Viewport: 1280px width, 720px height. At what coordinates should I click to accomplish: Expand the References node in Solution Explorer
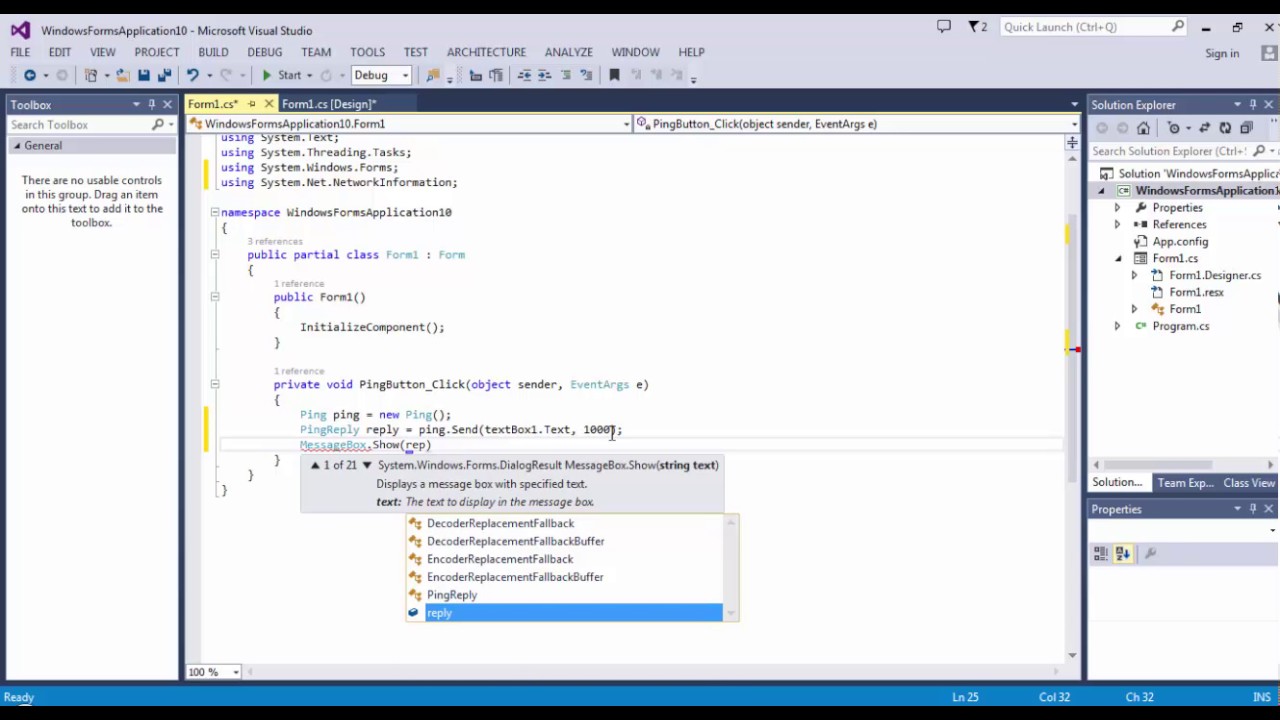click(x=1117, y=225)
